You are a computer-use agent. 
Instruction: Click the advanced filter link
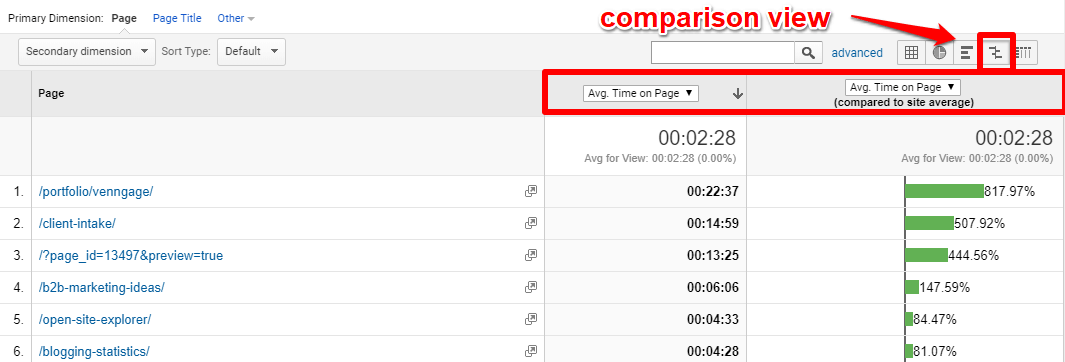(x=857, y=52)
